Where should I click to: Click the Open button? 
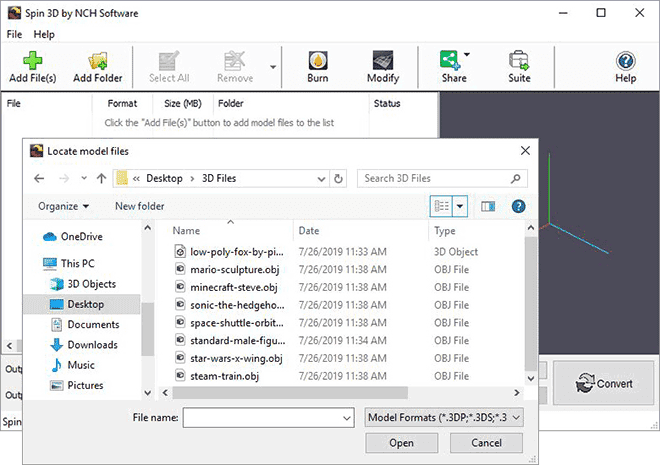(x=402, y=443)
